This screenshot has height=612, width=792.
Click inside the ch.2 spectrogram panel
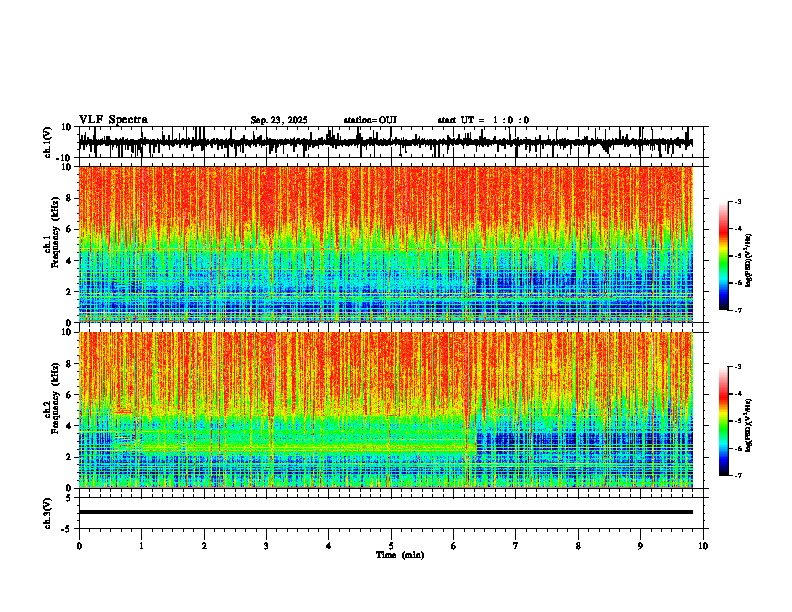[x=385, y=410]
